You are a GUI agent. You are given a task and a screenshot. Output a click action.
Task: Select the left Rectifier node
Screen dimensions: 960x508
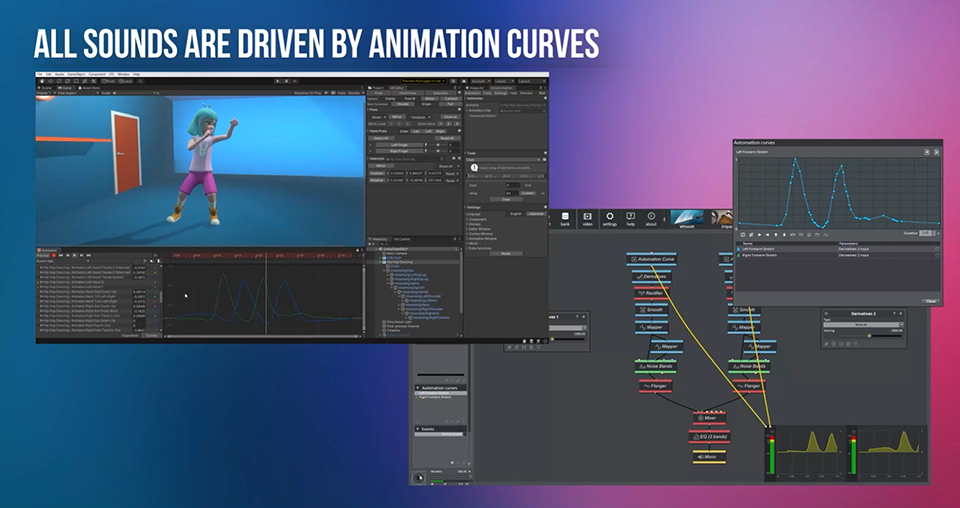(651, 293)
